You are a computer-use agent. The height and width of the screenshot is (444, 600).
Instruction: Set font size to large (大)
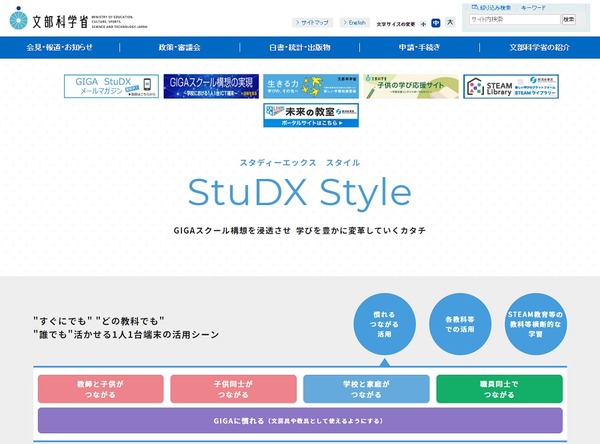pos(450,22)
